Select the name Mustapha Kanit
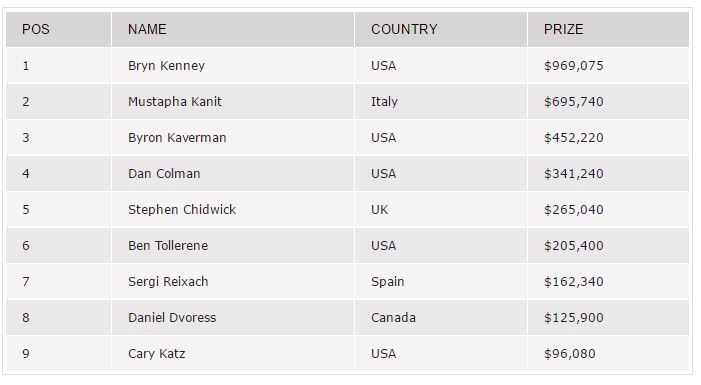The width and height of the screenshot is (701, 385). (x=175, y=102)
